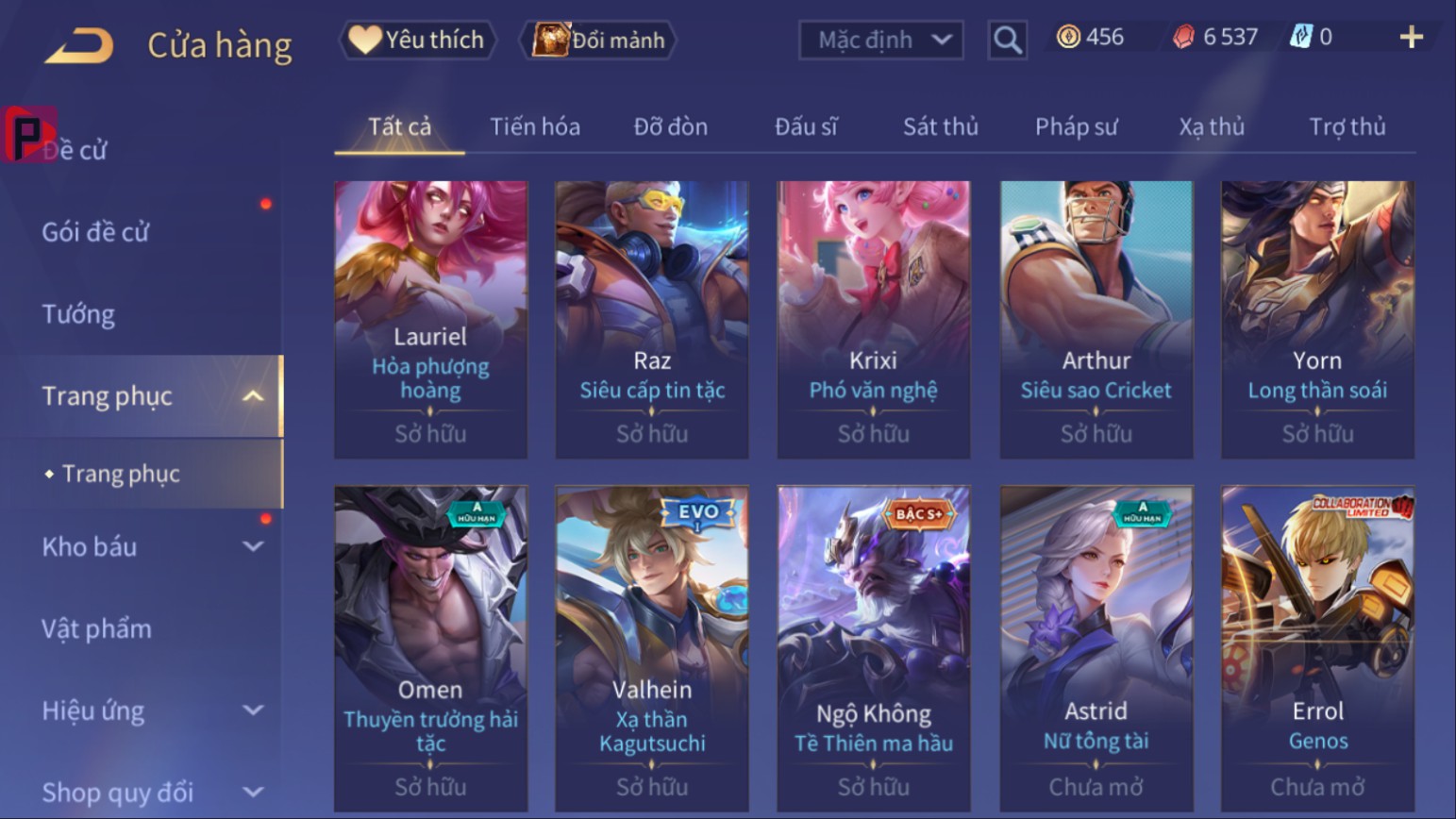Open Đổi mảnh chest icon
The image size is (1456, 819).
click(551, 40)
